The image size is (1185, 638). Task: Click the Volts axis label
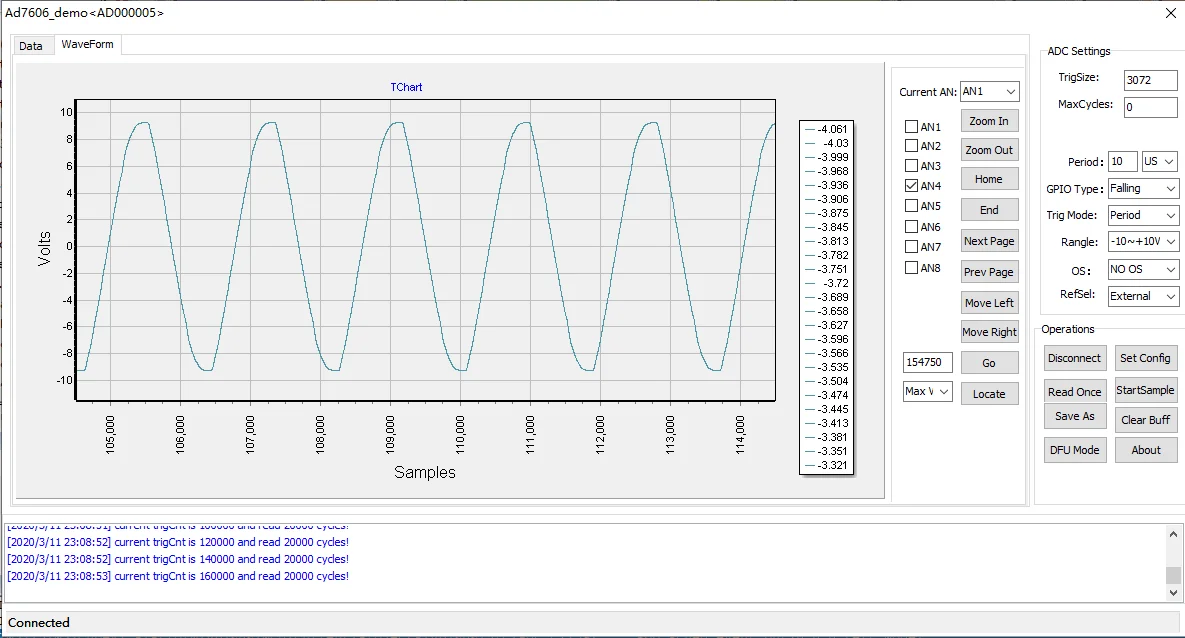pos(44,249)
